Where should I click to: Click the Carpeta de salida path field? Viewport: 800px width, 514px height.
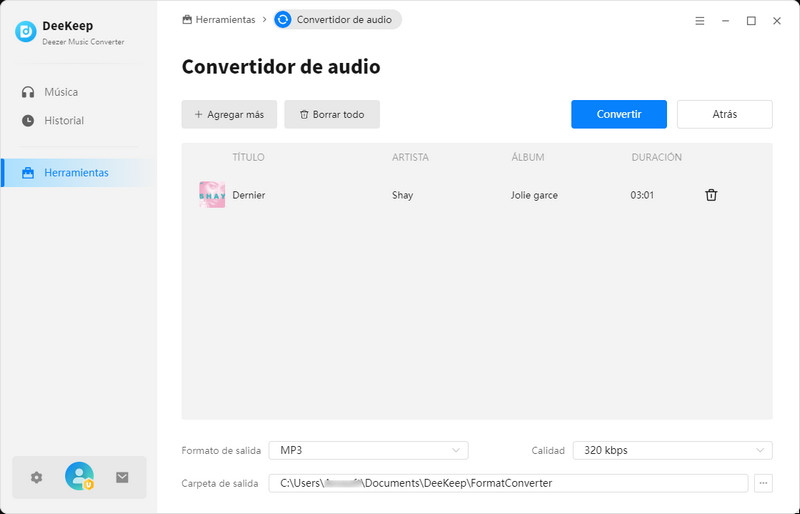pos(508,483)
